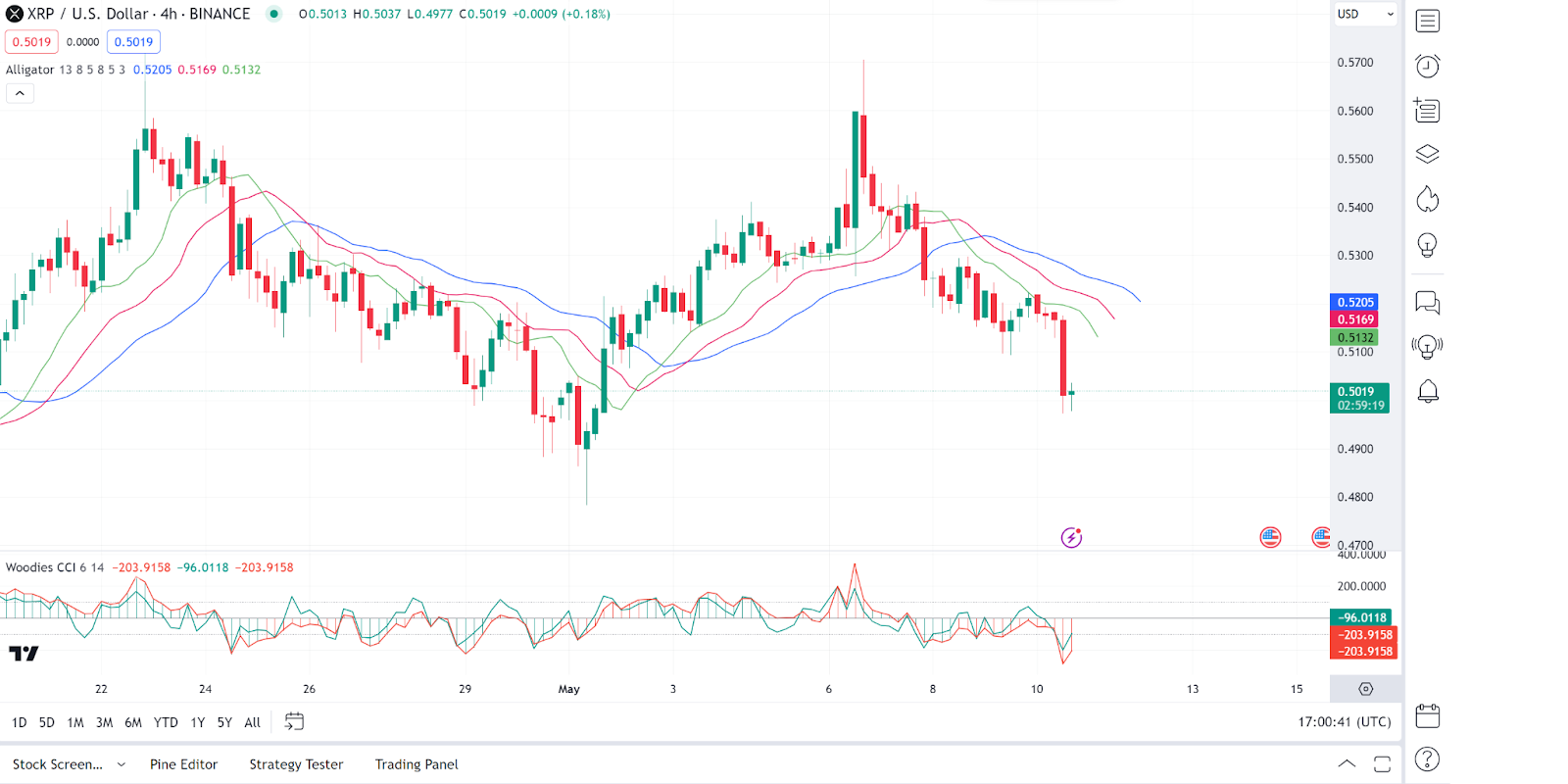Select the All time range
Screen dimensions: 1568x784
click(x=252, y=722)
